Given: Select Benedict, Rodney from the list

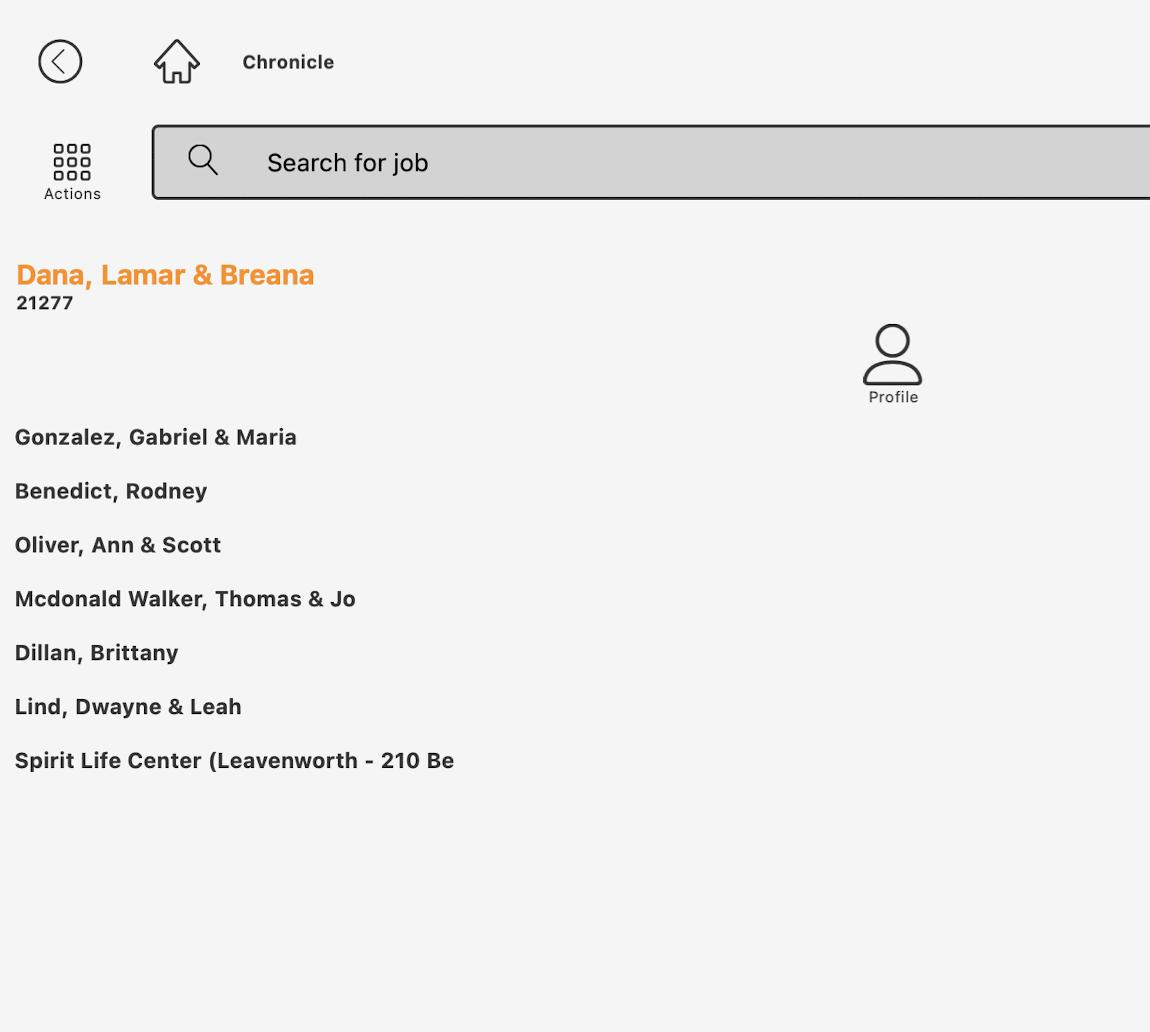Looking at the screenshot, I should tap(111, 491).
